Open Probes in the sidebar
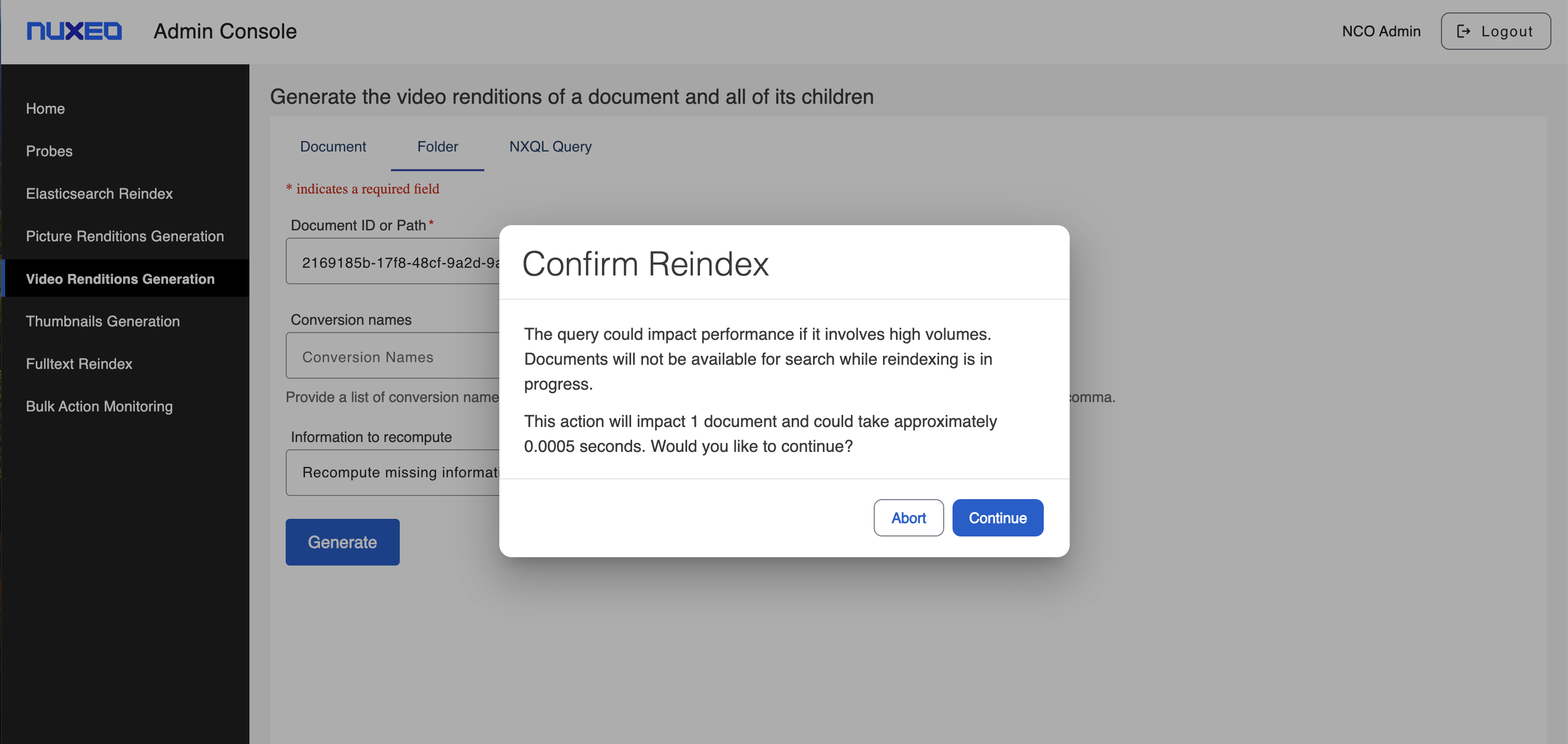 click(49, 151)
